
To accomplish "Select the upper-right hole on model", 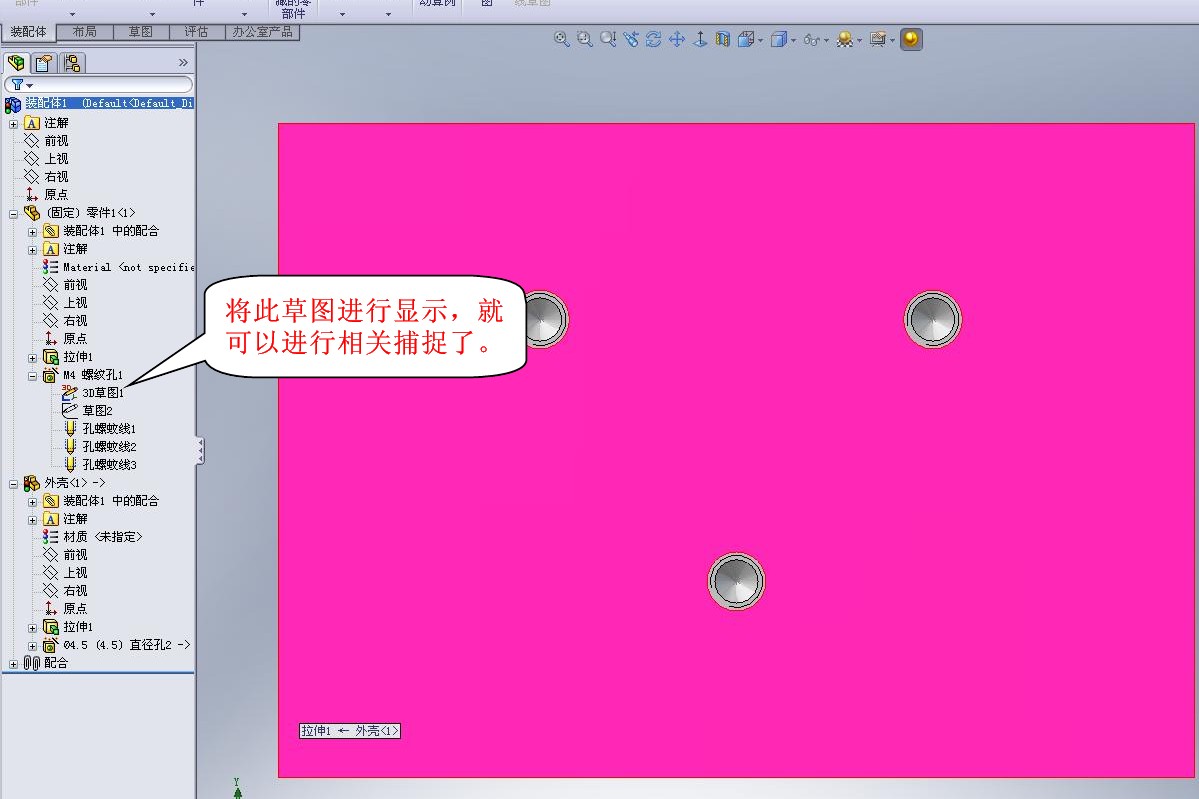I will pyautogui.click(x=933, y=320).
